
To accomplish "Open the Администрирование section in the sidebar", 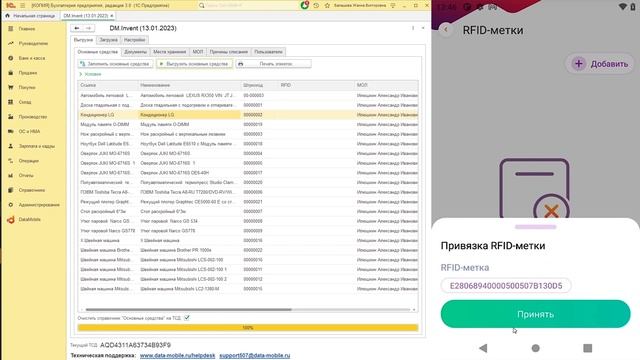I will point(38,205).
